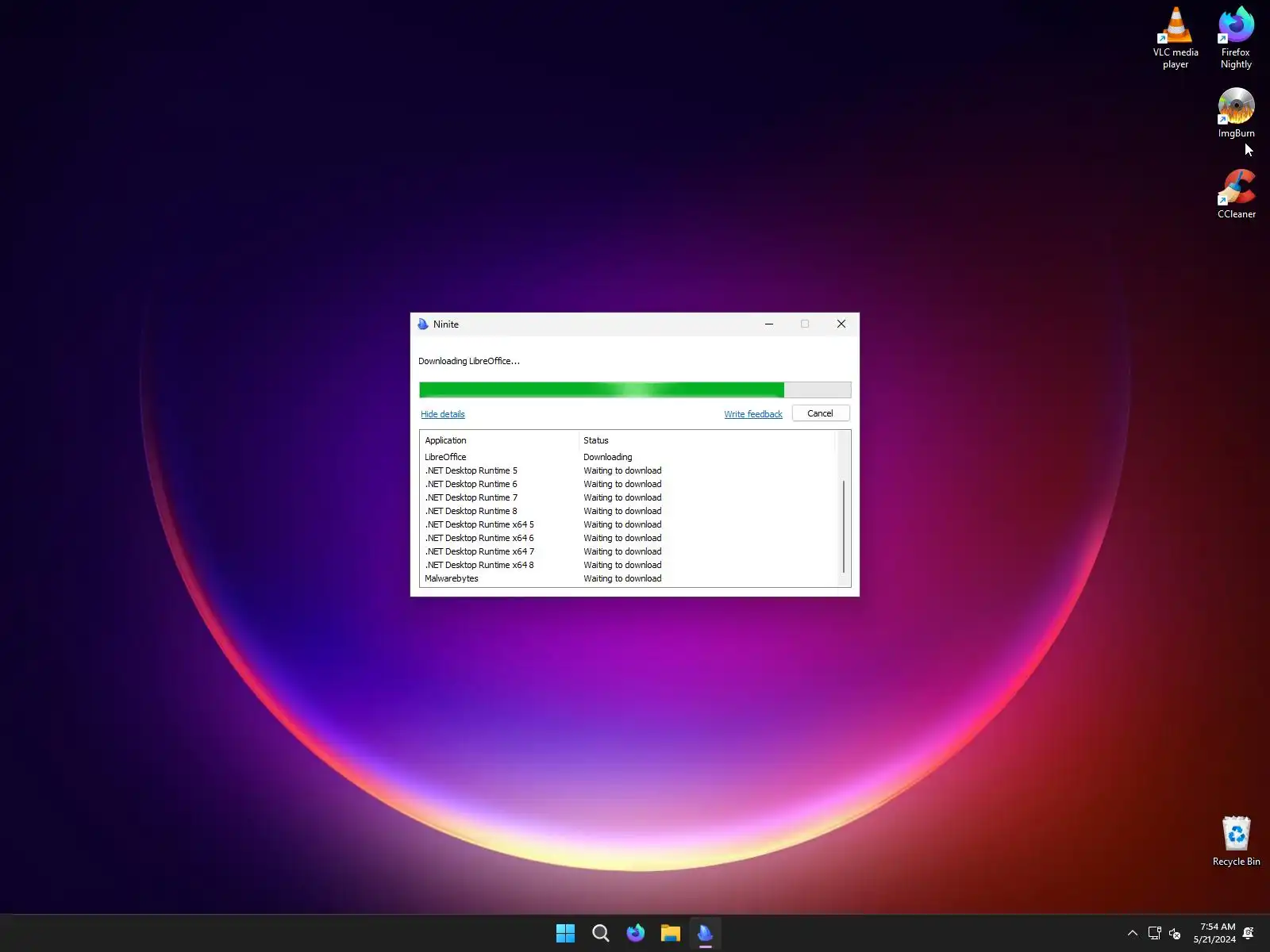The image size is (1270, 952).
Task: Open File Explorer from the taskbar
Action: pos(671,933)
